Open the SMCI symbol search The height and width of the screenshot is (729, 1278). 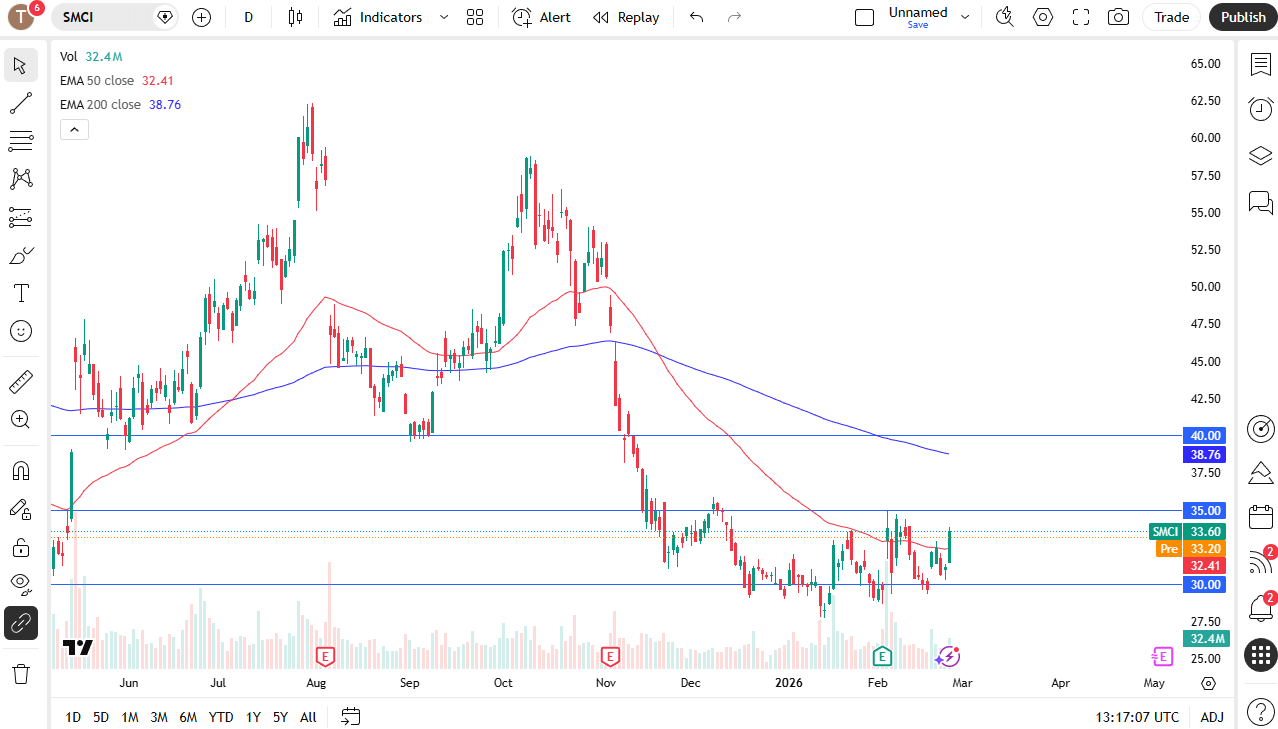[104, 17]
